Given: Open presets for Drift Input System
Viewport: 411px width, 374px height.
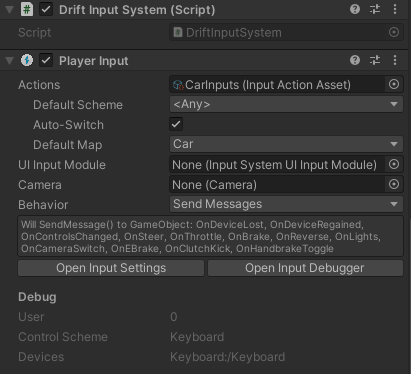Looking at the screenshot, I should 375,9.
